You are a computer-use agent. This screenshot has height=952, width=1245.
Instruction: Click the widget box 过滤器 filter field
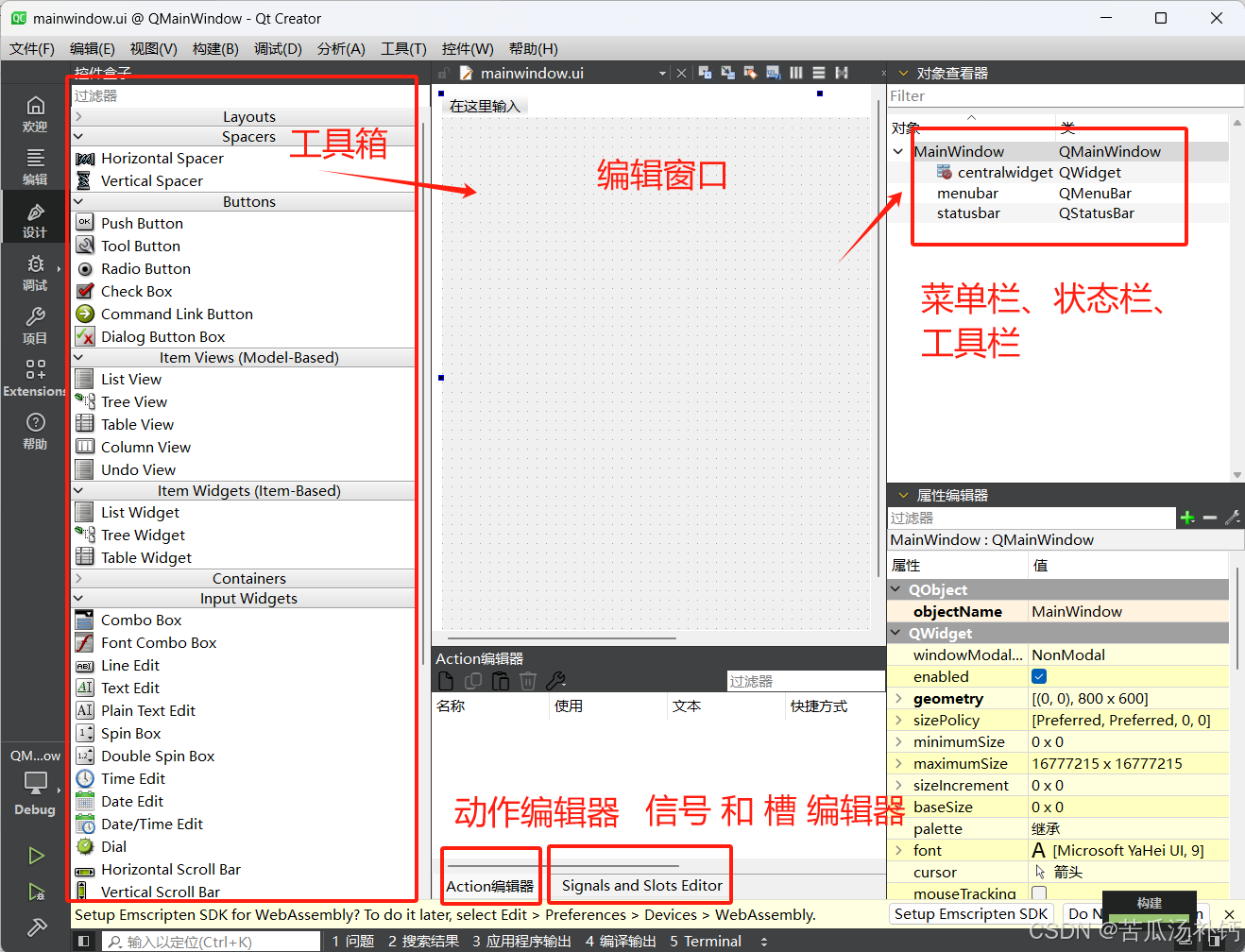(x=243, y=95)
